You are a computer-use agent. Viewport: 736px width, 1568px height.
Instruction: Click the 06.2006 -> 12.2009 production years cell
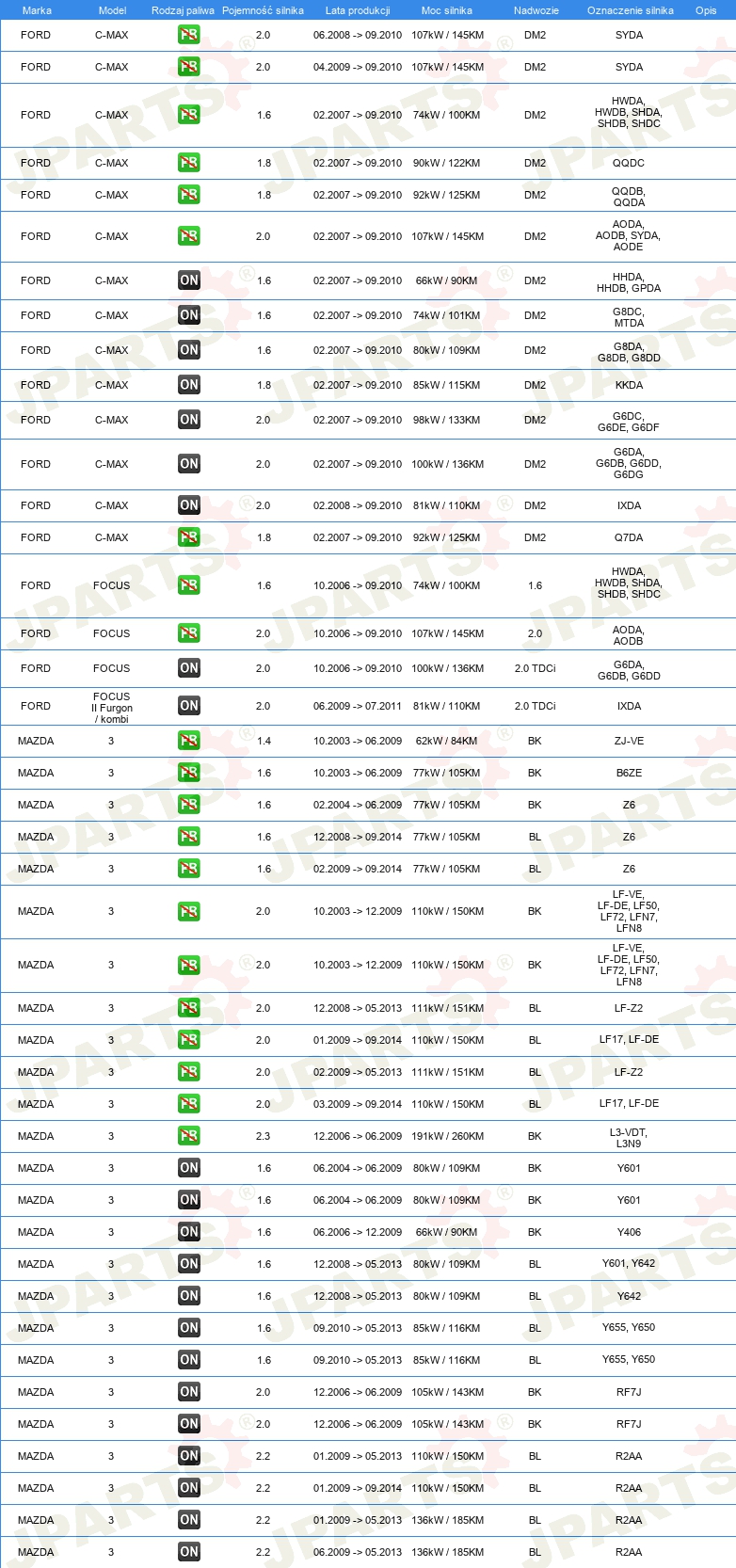pyautogui.click(x=358, y=1232)
